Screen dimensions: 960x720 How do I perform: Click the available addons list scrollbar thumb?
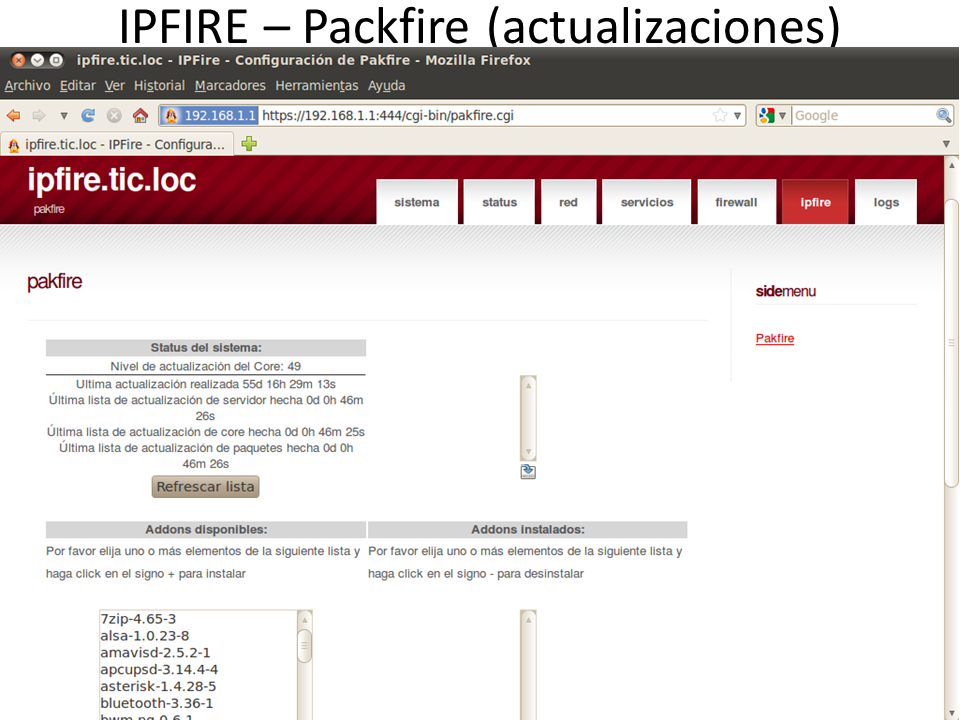pyautogui.click(x=305, y=646)
